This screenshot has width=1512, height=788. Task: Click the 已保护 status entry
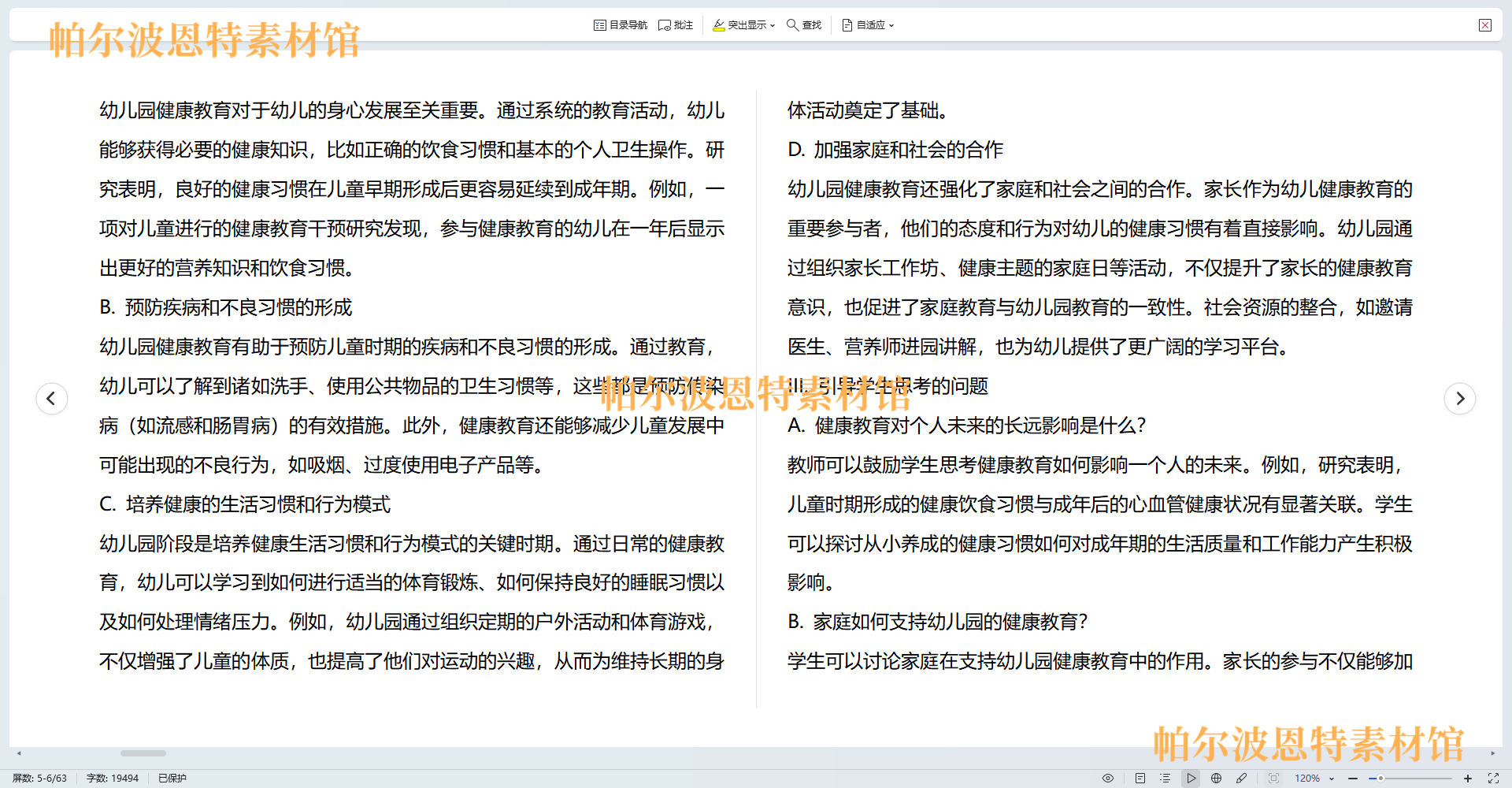tap(172, 778)
